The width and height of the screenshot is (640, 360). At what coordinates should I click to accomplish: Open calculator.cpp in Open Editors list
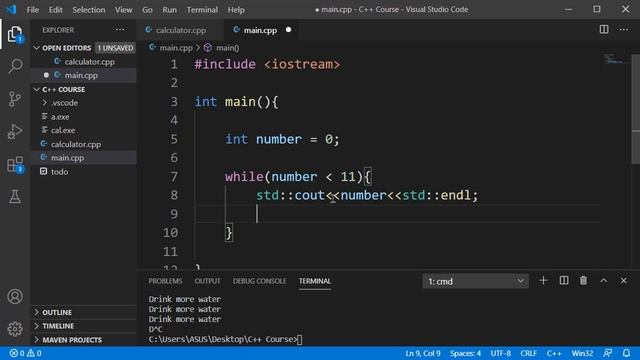point(84,62)
